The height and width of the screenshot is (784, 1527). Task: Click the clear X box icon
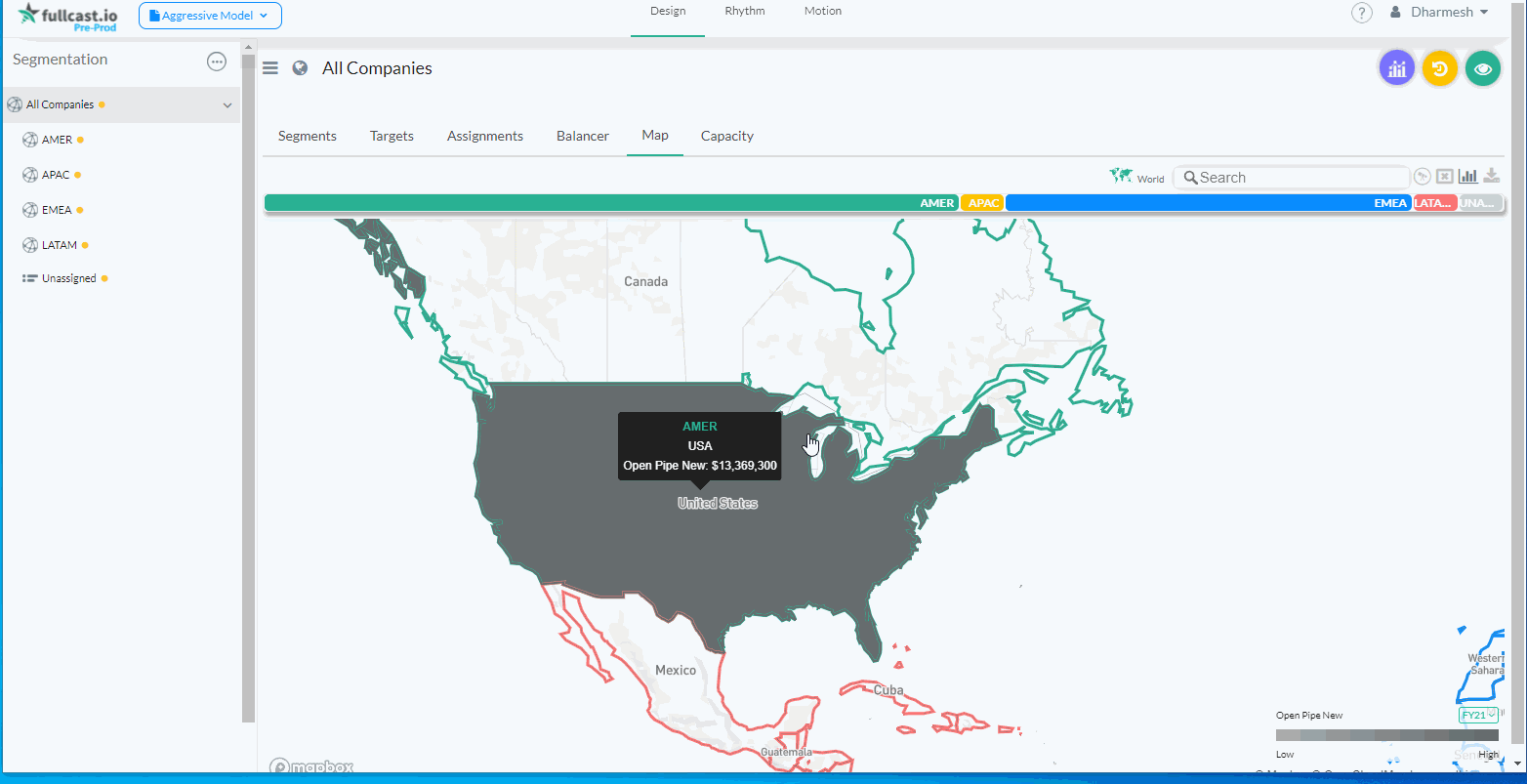1445,177
